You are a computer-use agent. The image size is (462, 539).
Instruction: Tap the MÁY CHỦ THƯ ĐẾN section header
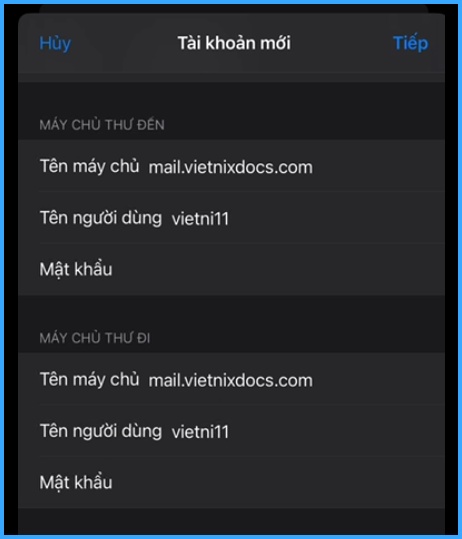pos(102,125)
